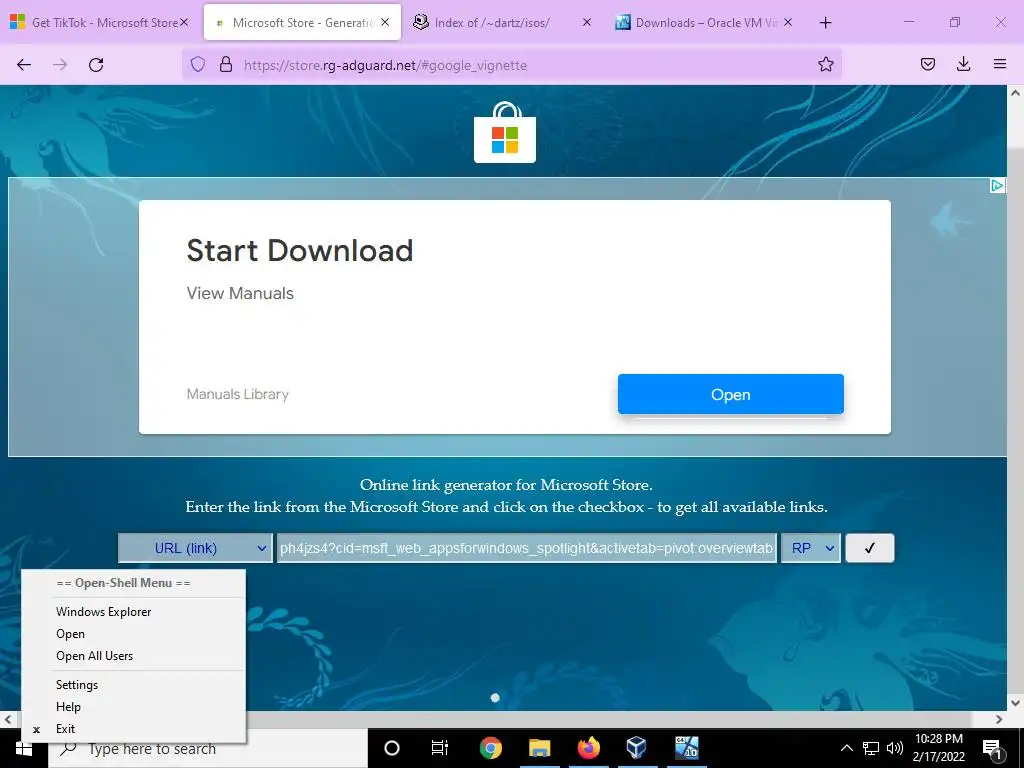Image resolution: width=1024 pixels, height=768 pixels.
Task: Click horizontal scrollbar right arrow
Action: pyautogui.click(x=999, y=720)
